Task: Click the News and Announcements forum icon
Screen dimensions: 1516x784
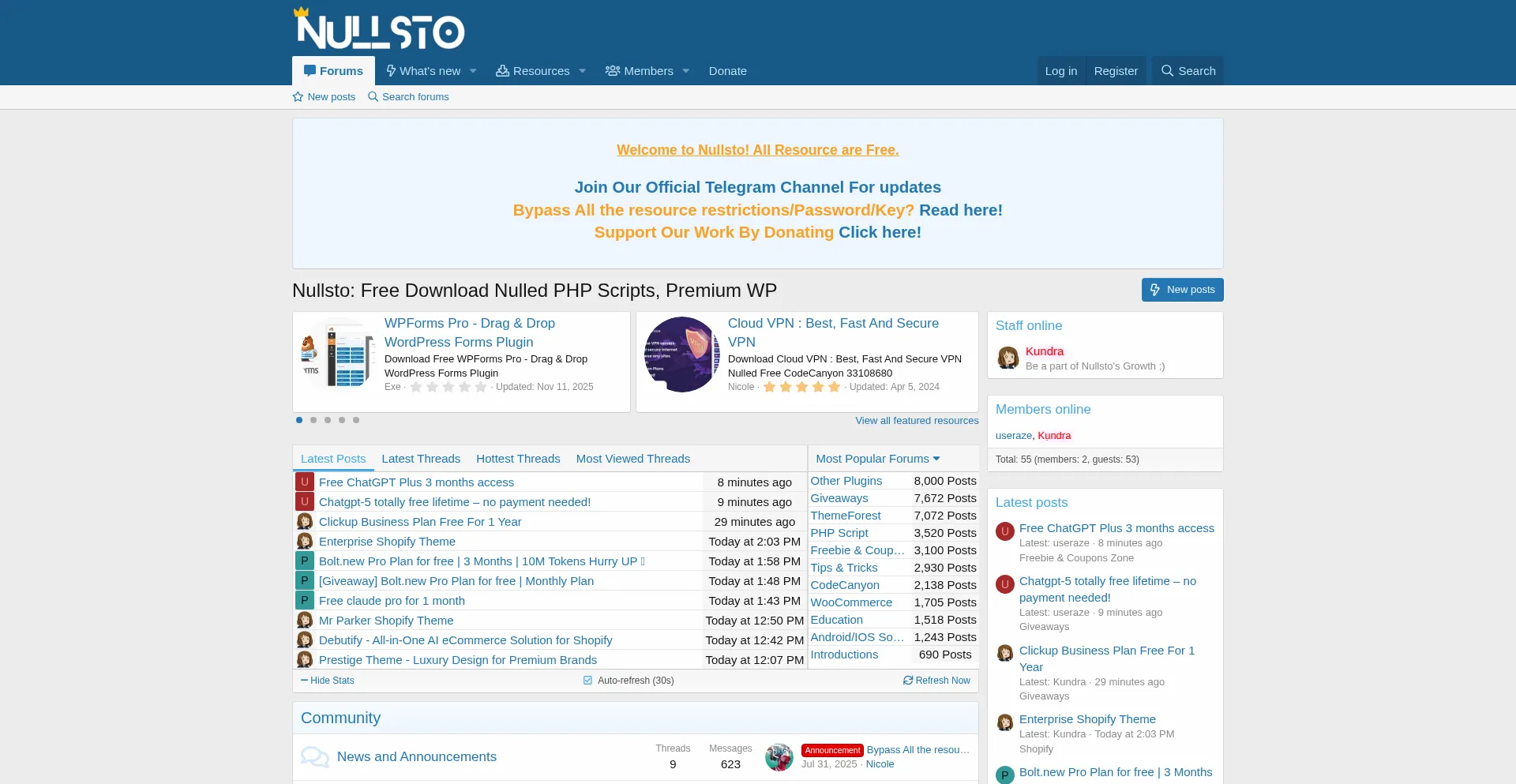Action: [x=314, y=757]
